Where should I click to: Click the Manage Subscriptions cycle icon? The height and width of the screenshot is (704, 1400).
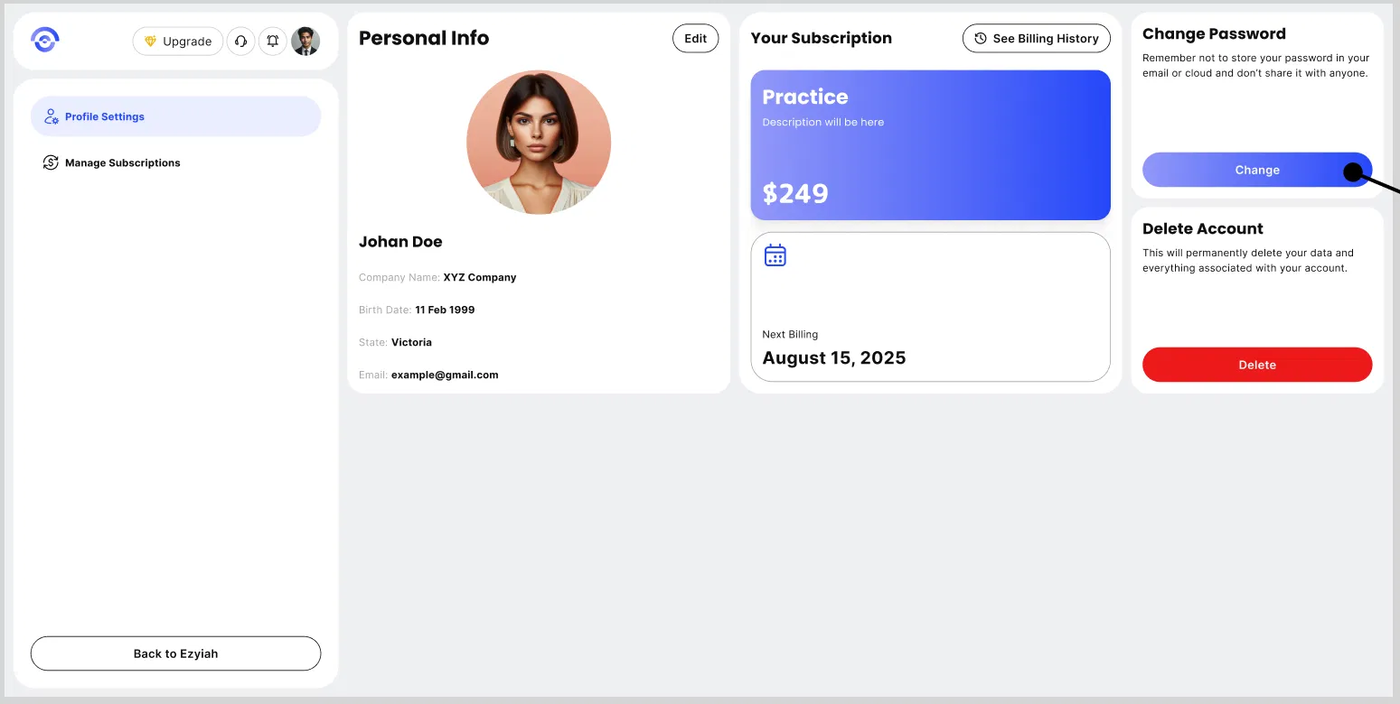tap(50, 162)
